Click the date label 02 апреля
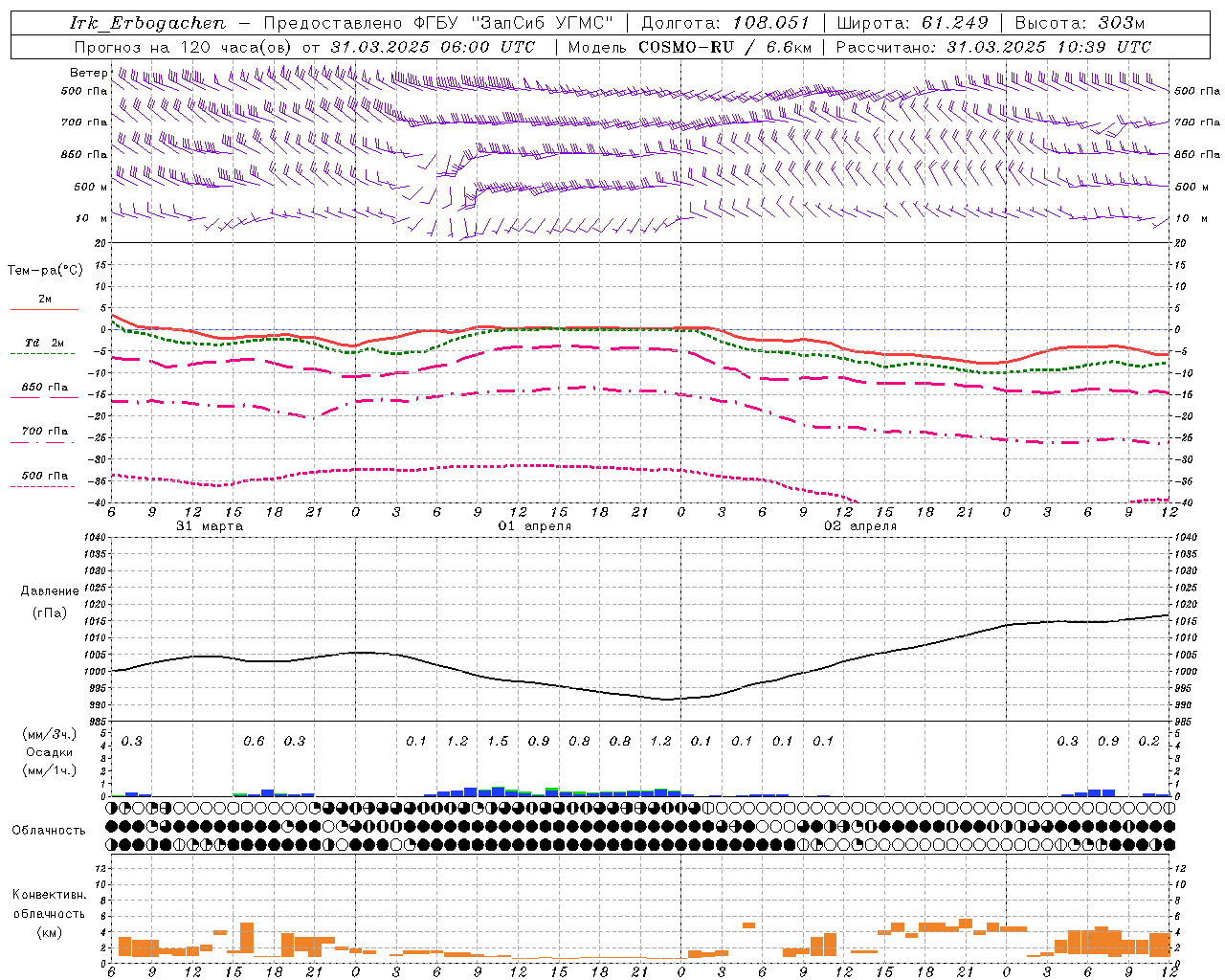 pyautogui.click(x=860, y=526)
